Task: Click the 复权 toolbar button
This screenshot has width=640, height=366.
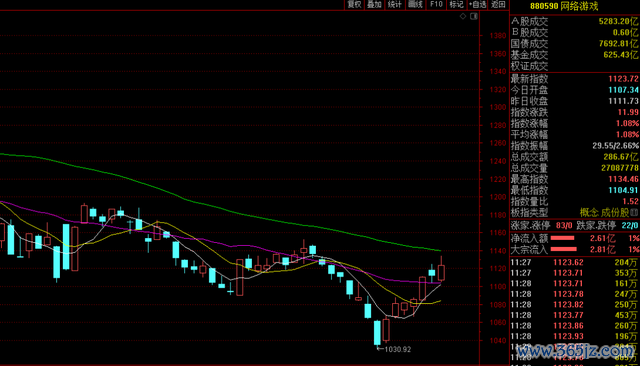Action: [x=354, y=4]
